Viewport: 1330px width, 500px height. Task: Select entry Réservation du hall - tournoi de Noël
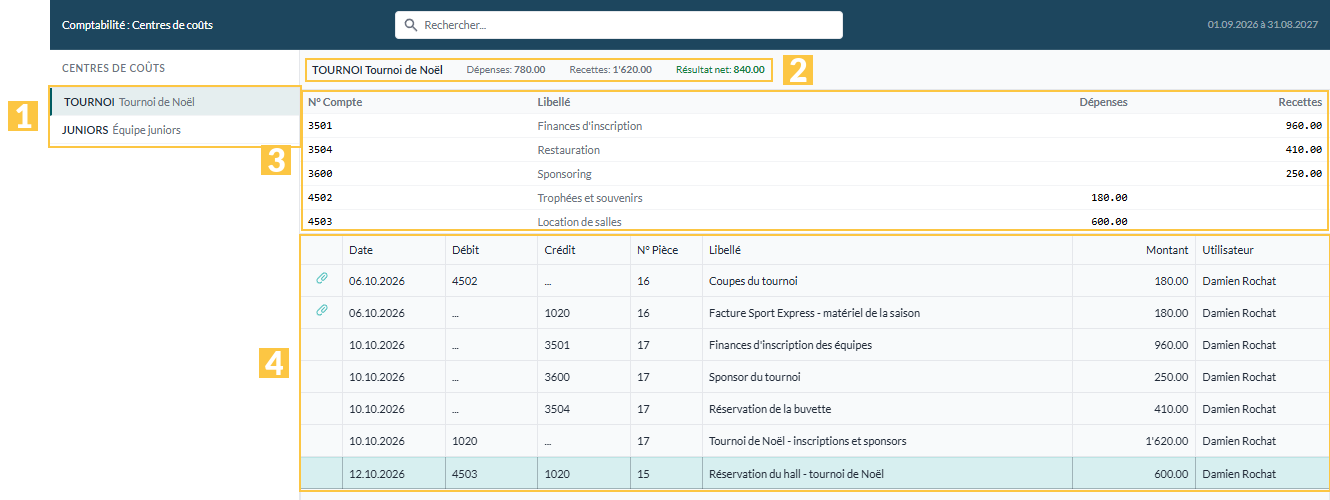coord(815,473)
